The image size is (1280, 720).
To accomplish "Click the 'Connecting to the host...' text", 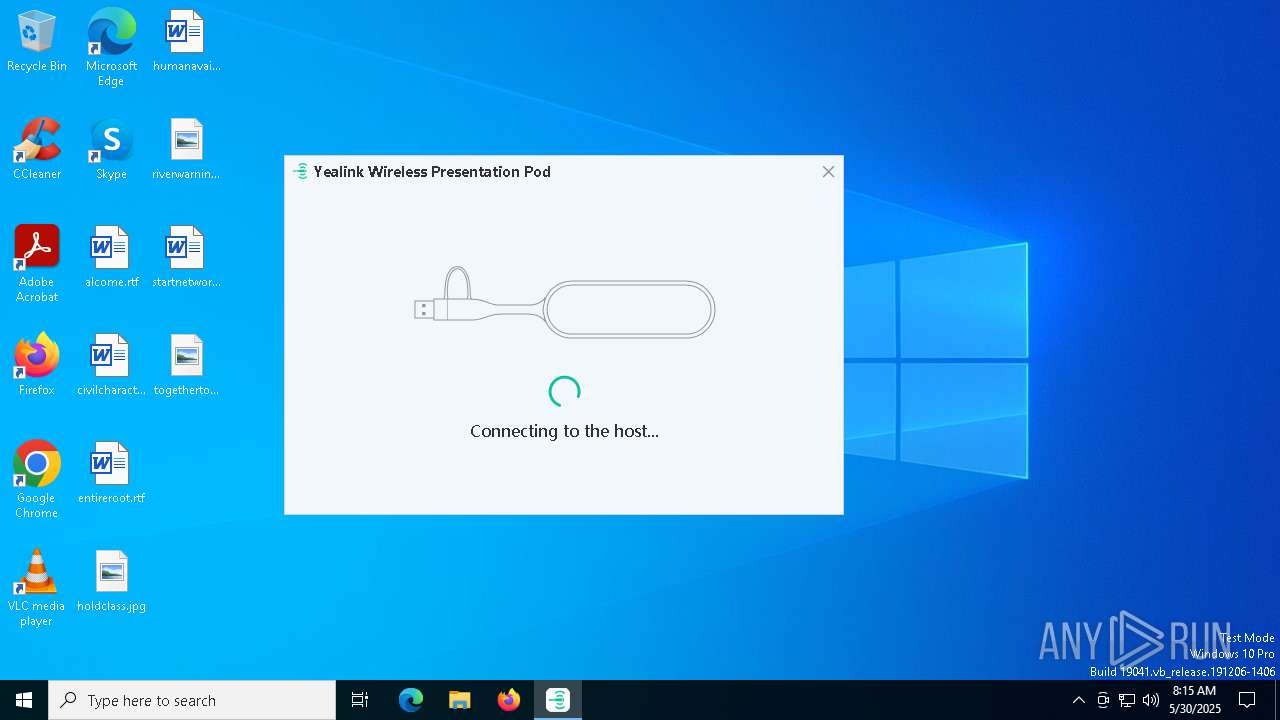I will click(x=564, y=431).
